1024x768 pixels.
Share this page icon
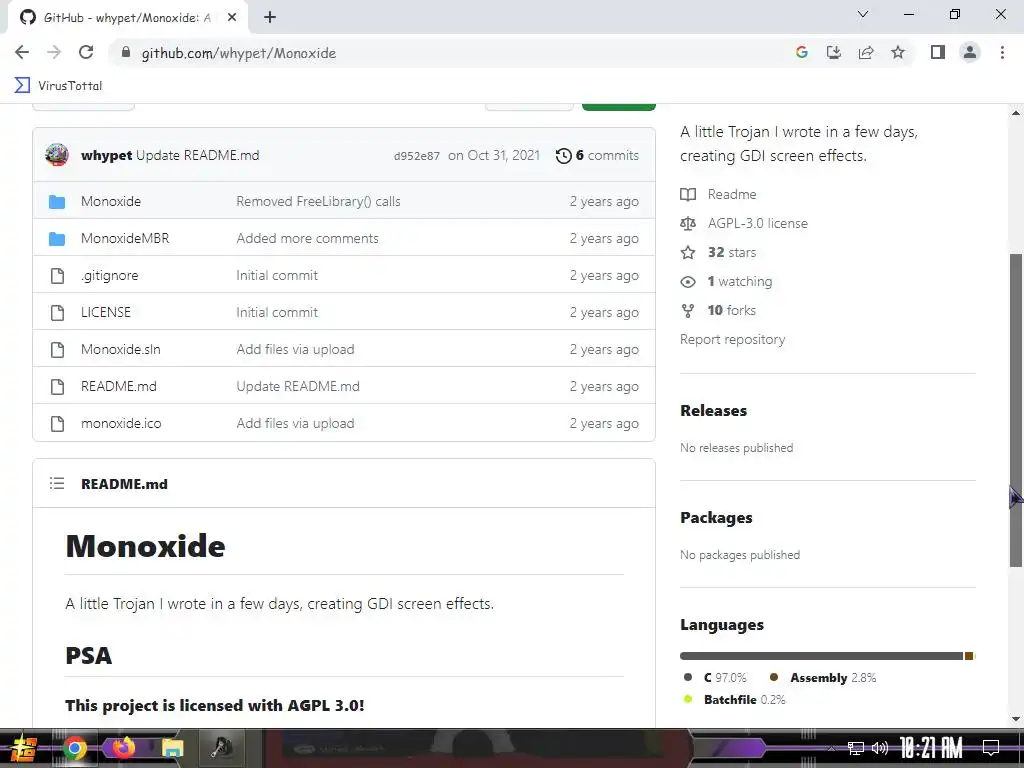pos(866,52)
